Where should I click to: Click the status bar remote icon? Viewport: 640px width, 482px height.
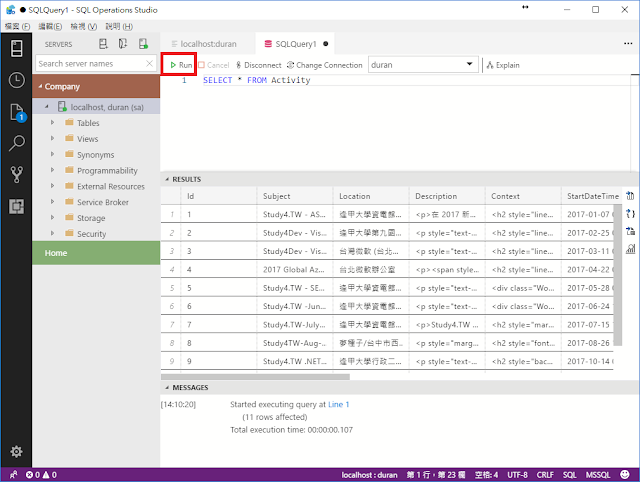tap(13, 475)
